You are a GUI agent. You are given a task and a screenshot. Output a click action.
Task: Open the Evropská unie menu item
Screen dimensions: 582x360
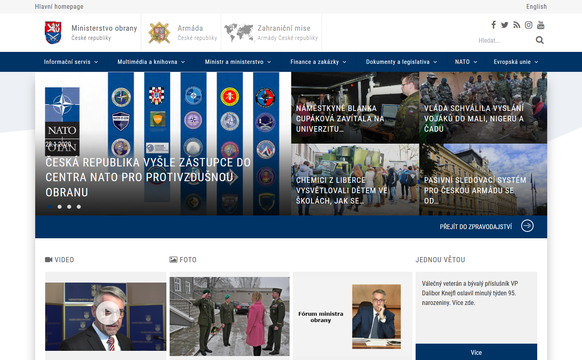coord(516,62)
